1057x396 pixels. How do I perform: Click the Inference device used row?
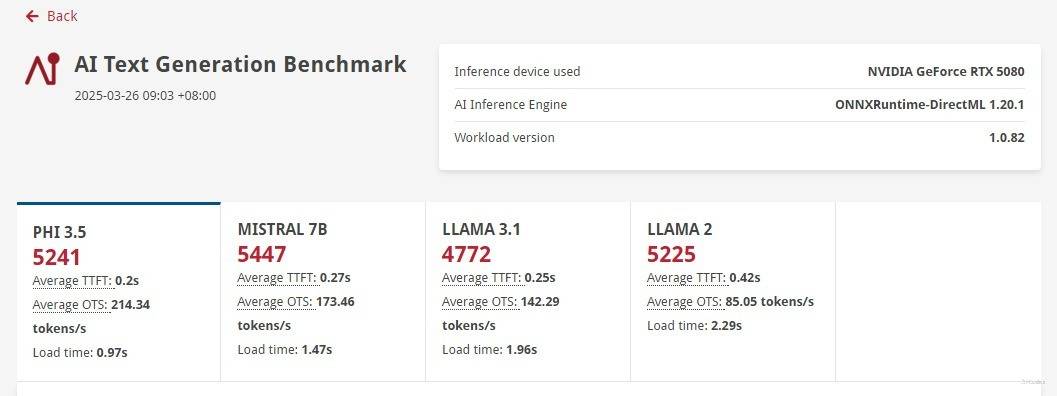[739, 72]
